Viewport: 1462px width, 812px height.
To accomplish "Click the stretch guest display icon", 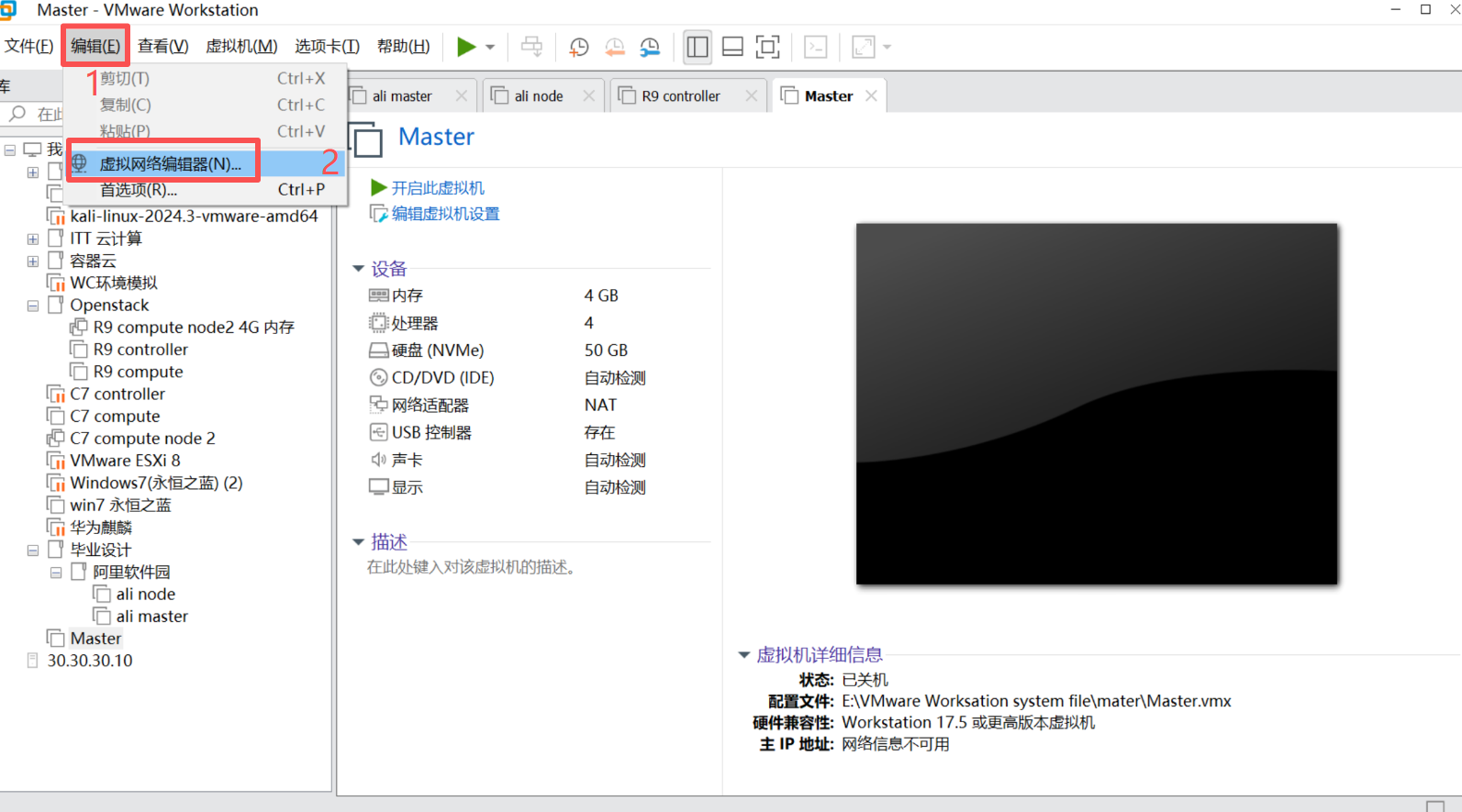I will [x=864, y=47].
